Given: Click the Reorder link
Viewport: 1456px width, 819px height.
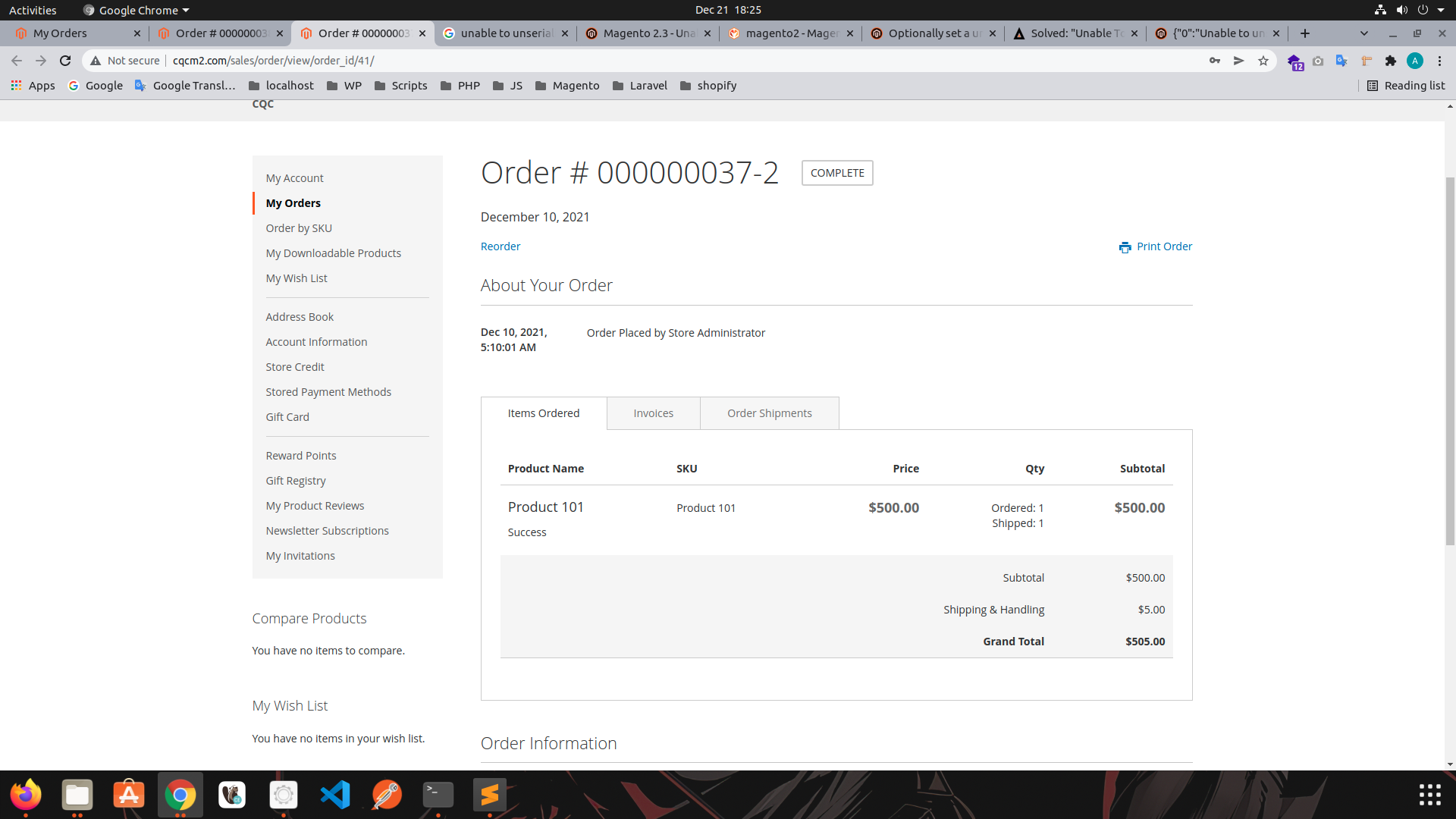Looking at the screenshot, I should (500, 246).
